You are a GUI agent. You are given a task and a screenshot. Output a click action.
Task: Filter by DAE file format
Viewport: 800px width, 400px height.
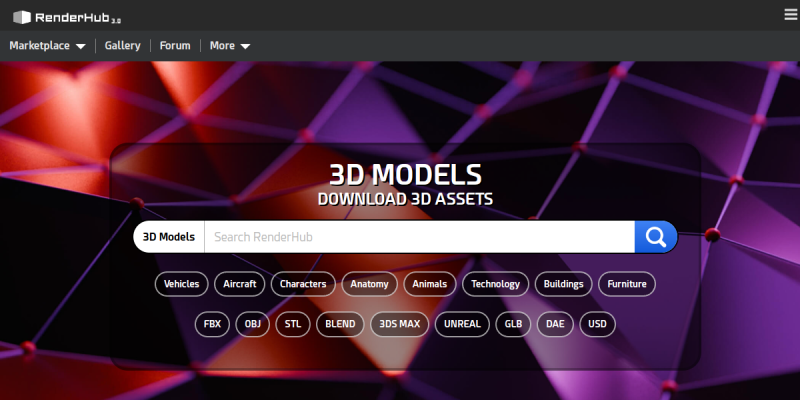pos(555,324)
